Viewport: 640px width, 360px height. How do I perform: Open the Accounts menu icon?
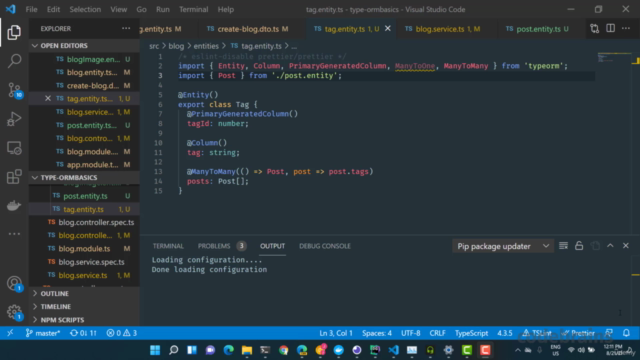point(14,283)
